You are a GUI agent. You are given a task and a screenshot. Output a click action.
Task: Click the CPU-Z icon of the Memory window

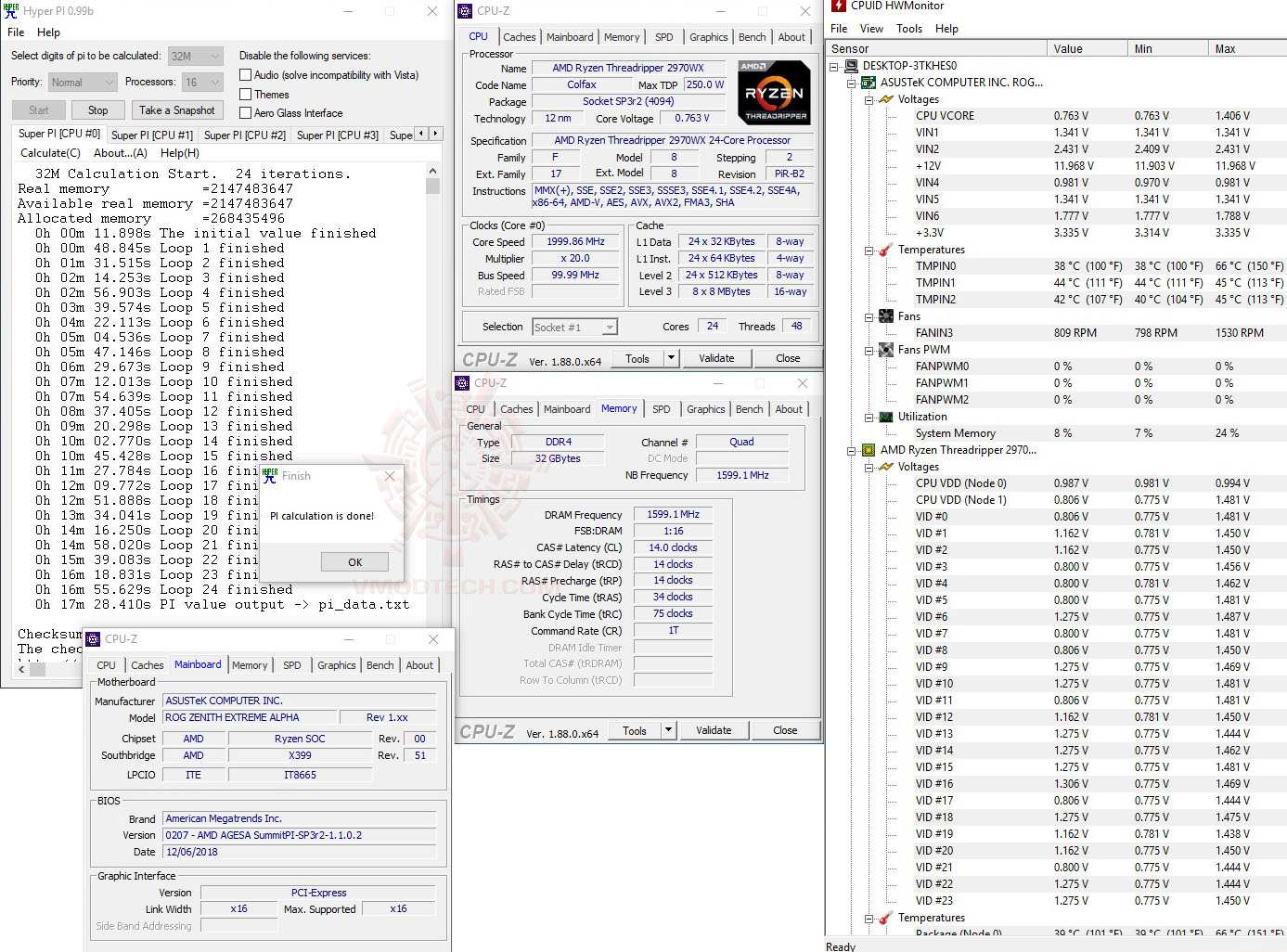(462, 383)
